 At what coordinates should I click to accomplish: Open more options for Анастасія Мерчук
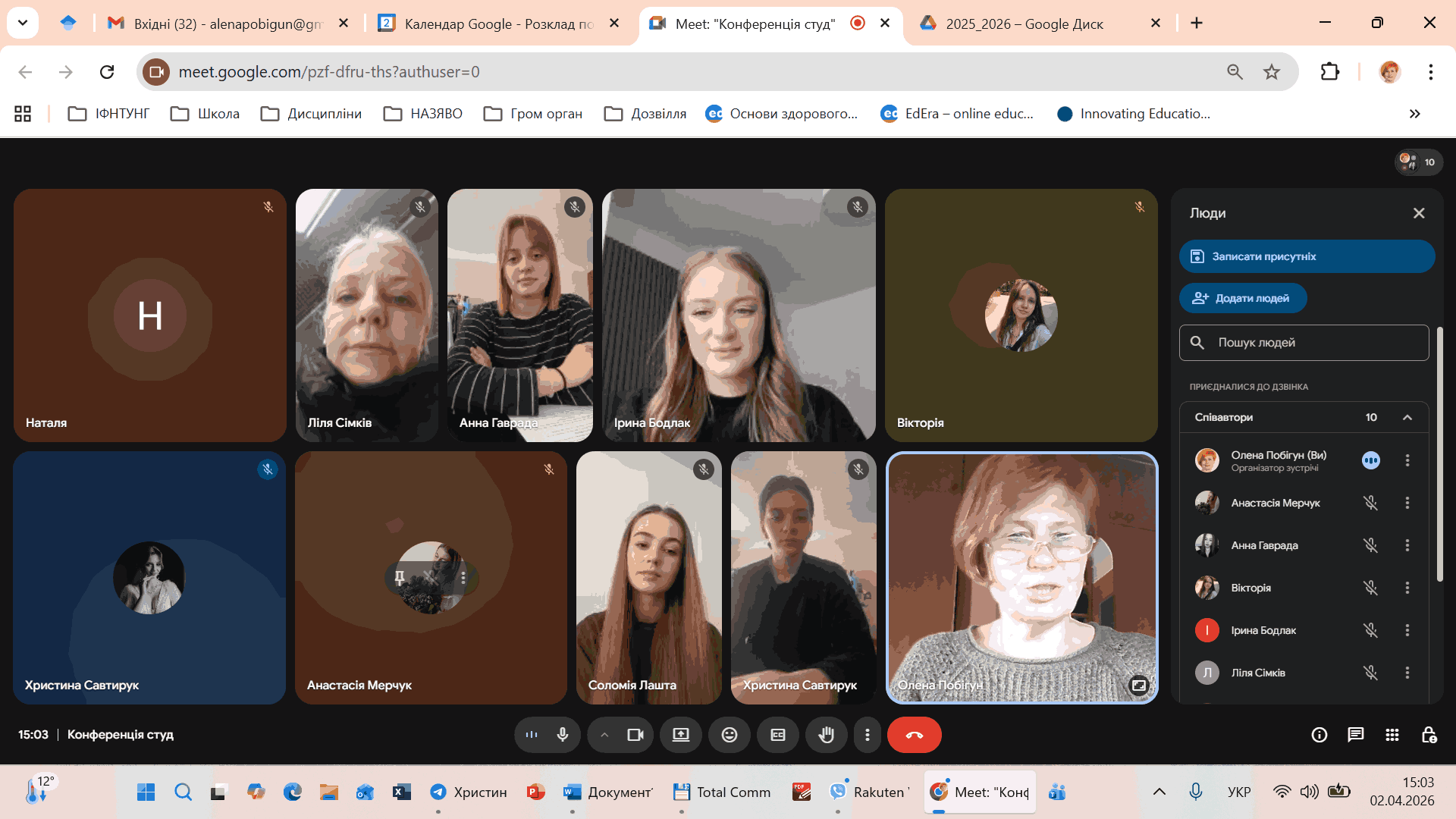click(x=1407, y=503)
